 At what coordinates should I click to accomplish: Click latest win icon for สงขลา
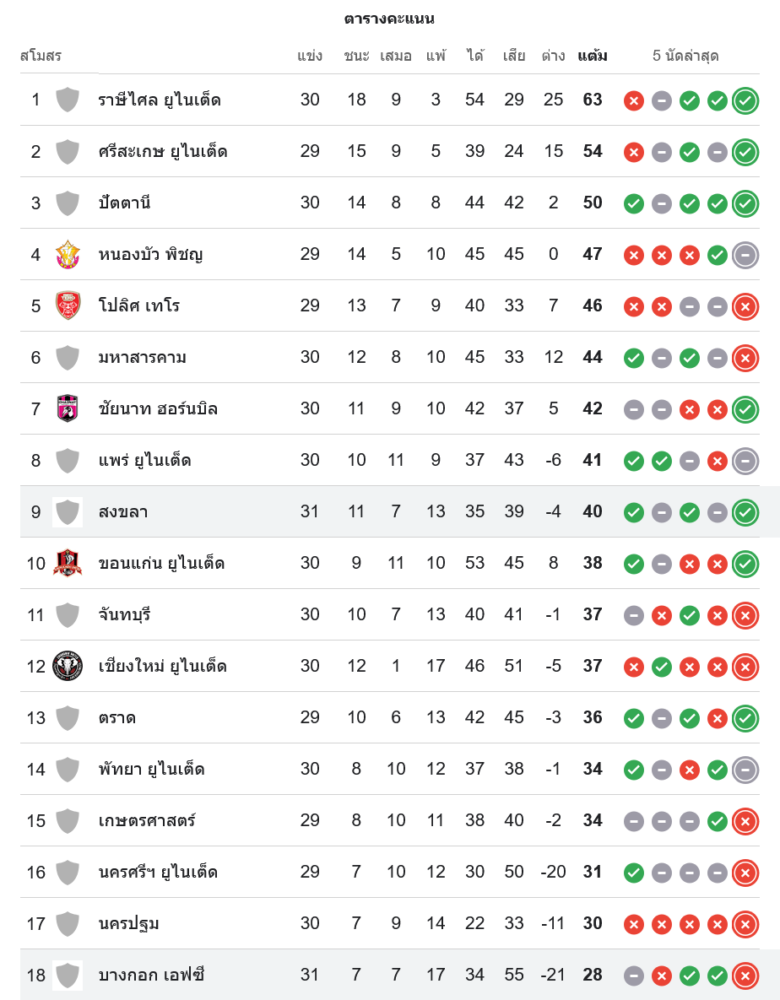[745, 512]
